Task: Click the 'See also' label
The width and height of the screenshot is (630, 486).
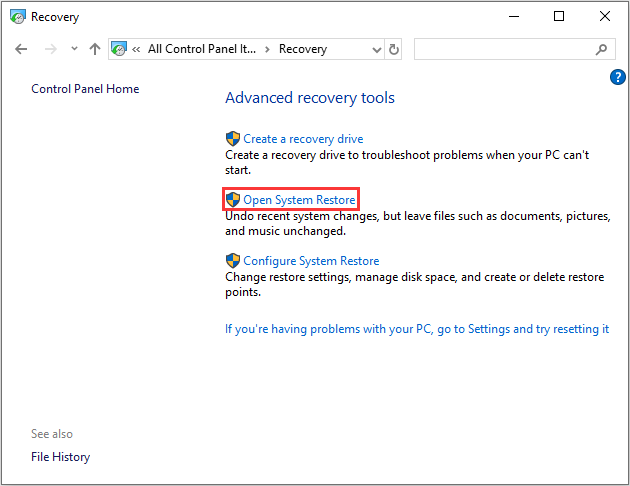Action: pyautogui.click(x=52, y=434)
